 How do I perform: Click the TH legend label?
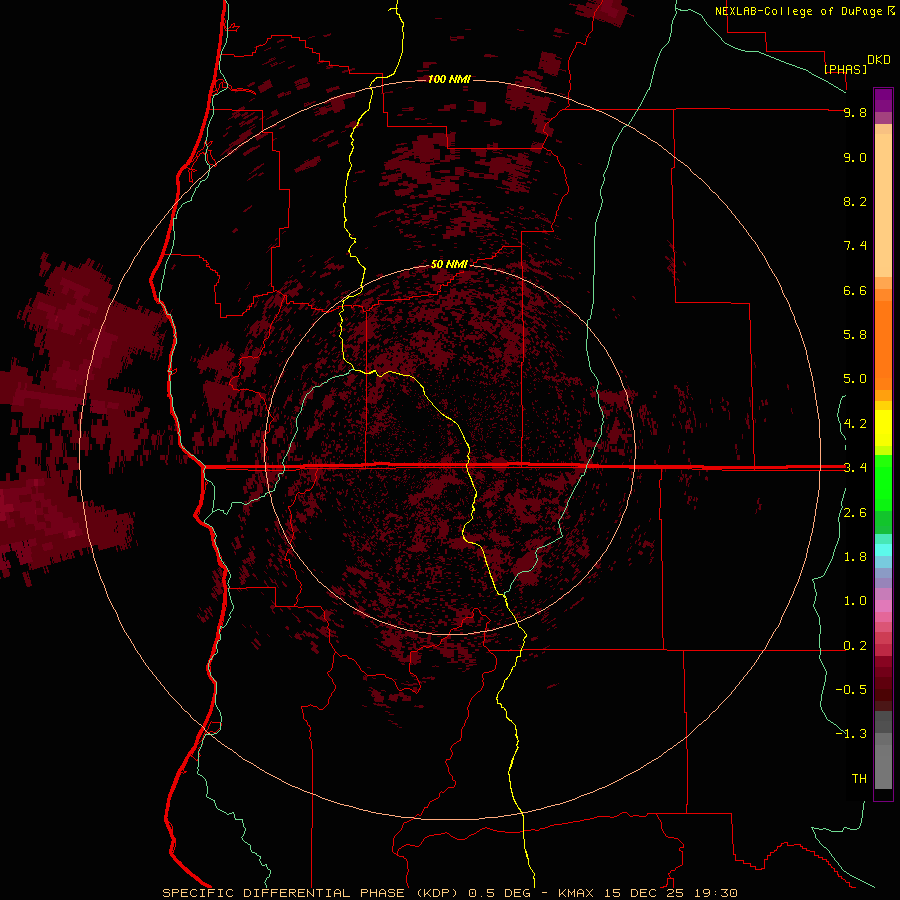[859, 779]
